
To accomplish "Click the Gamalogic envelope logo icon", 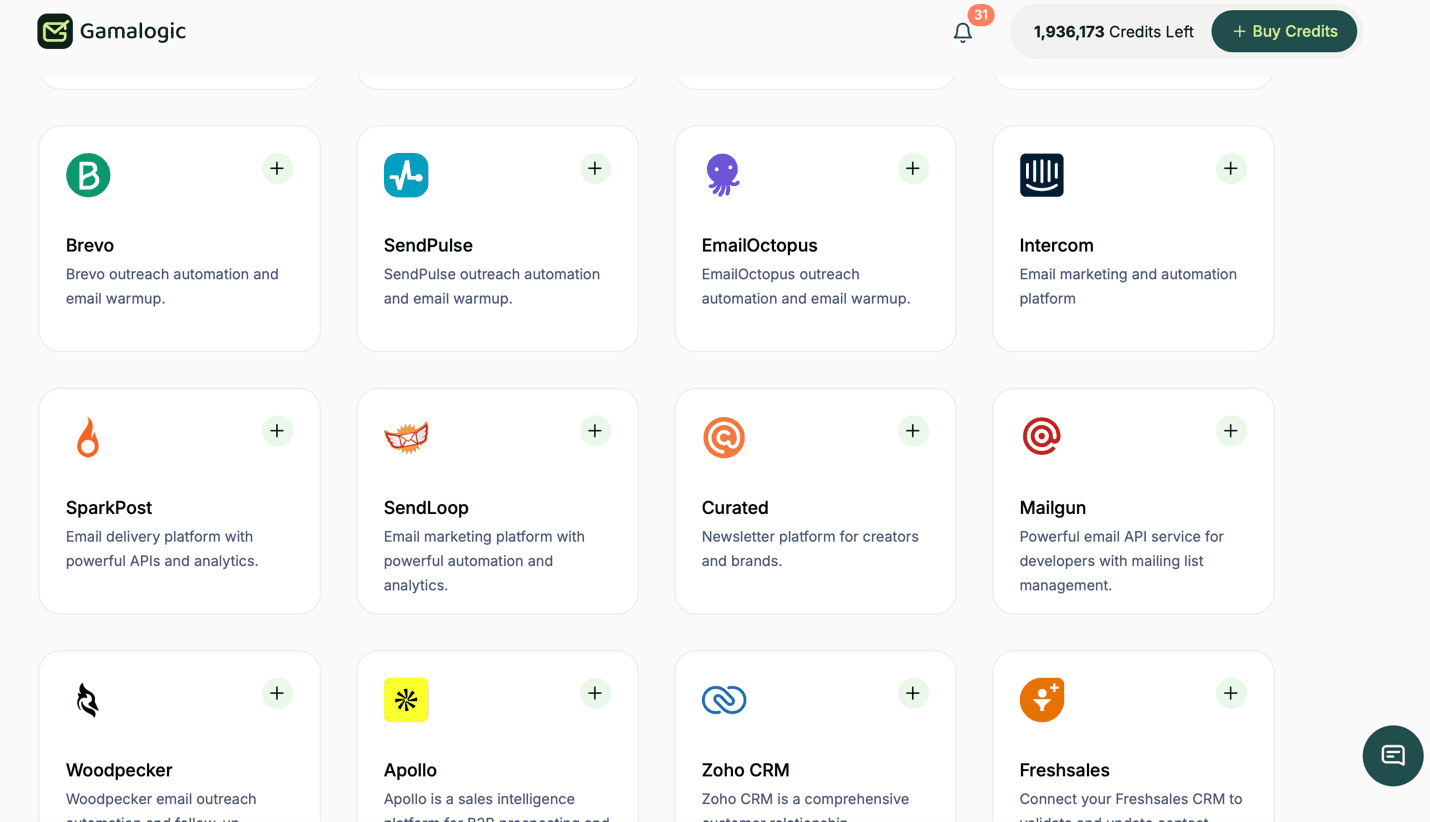I will point(55,31).
